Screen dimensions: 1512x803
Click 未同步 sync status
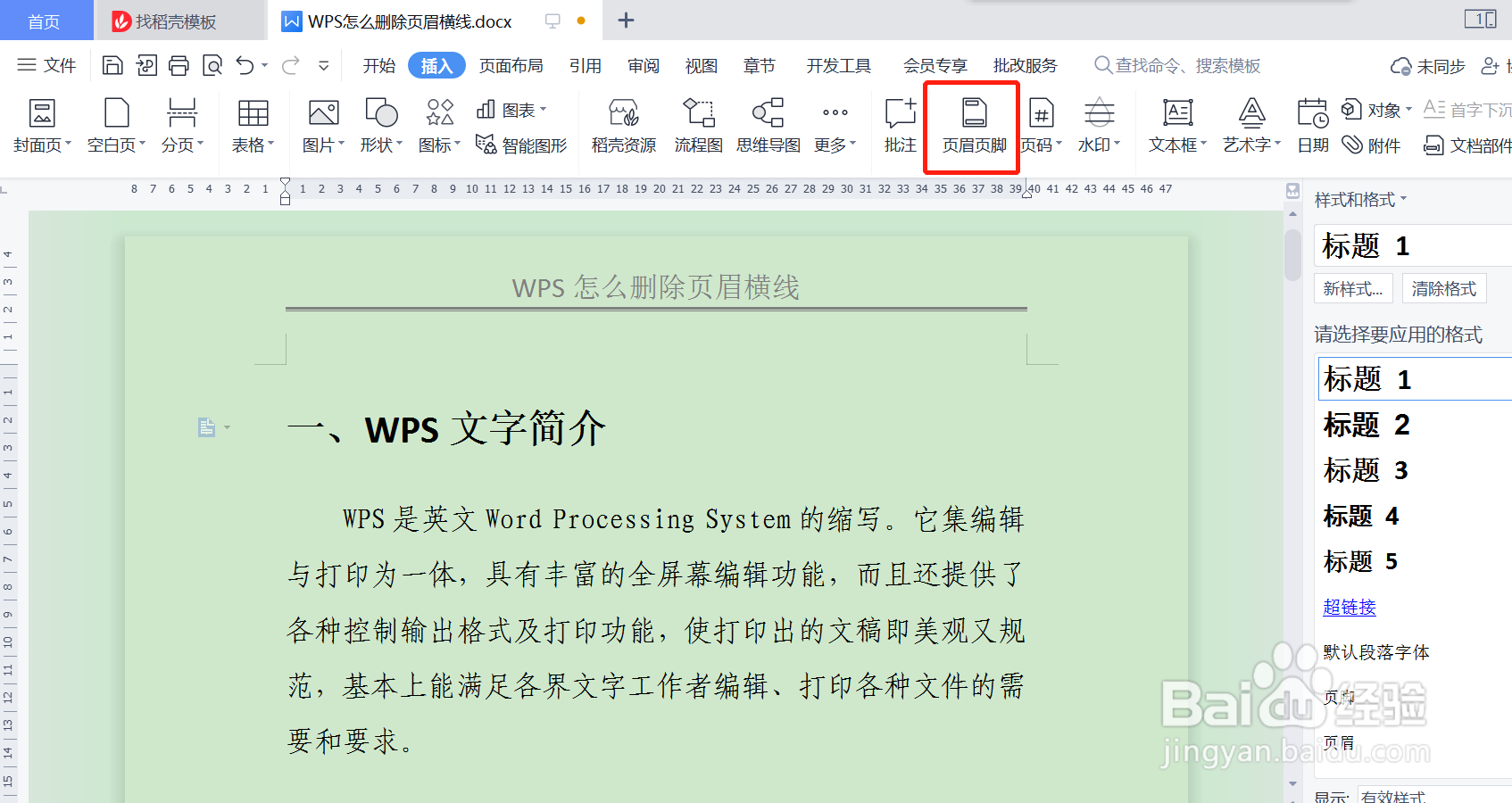(x=1428, y=66)
